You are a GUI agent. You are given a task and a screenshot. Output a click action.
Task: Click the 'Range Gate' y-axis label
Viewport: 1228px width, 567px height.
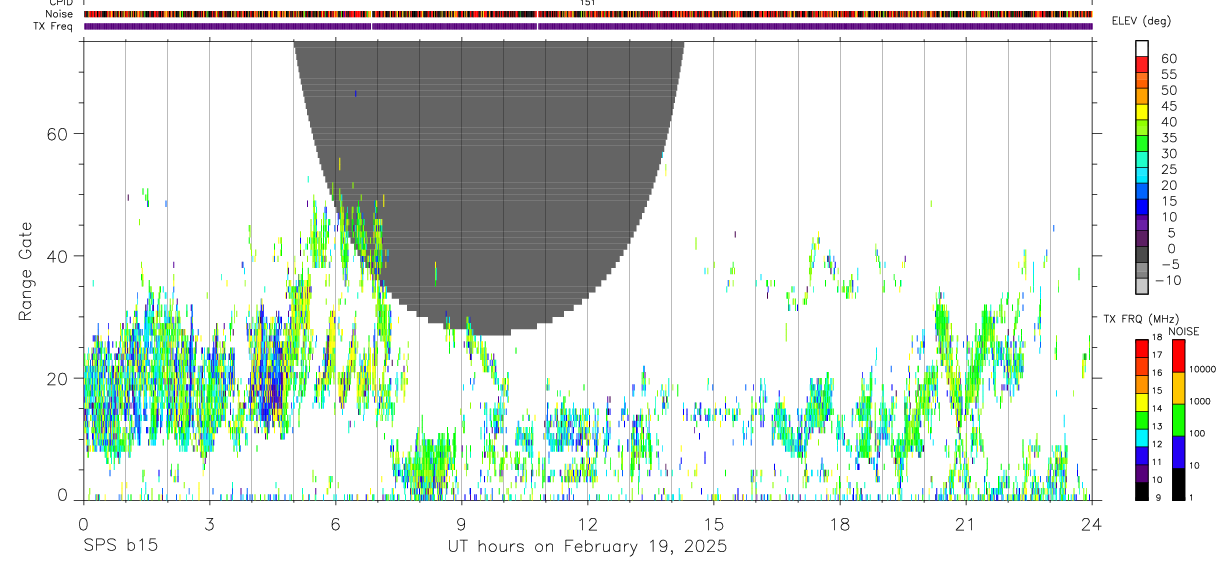27,271
